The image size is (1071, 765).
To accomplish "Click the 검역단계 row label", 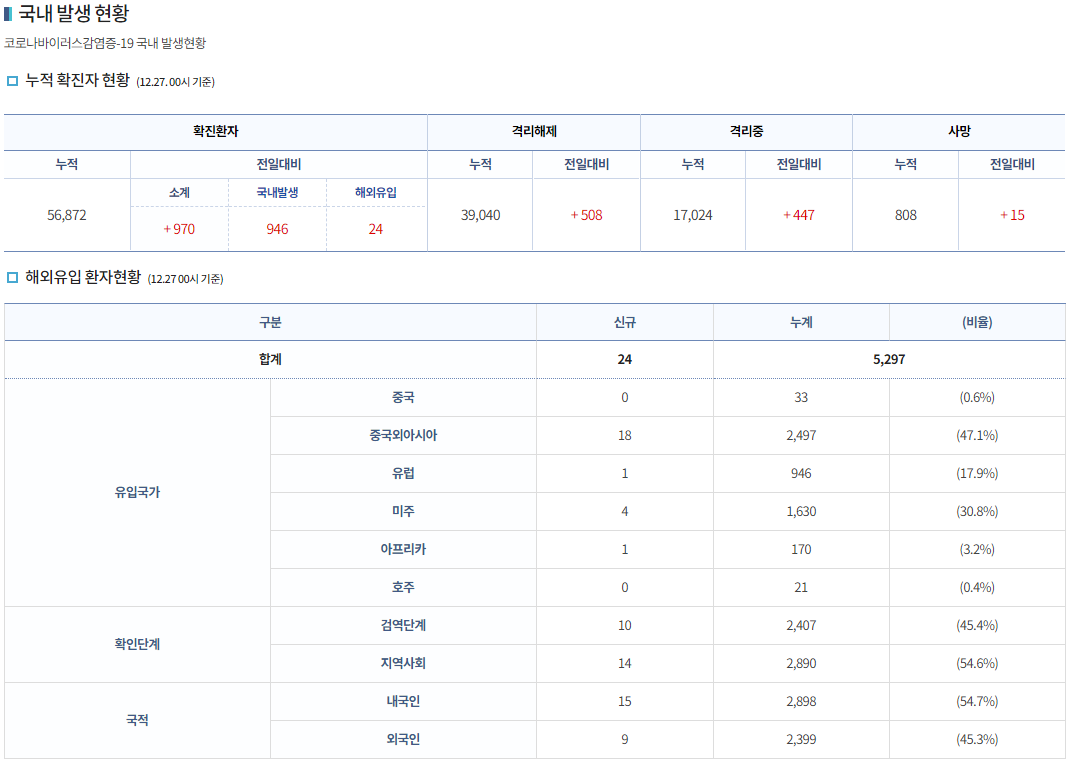I will pos(403,625).
